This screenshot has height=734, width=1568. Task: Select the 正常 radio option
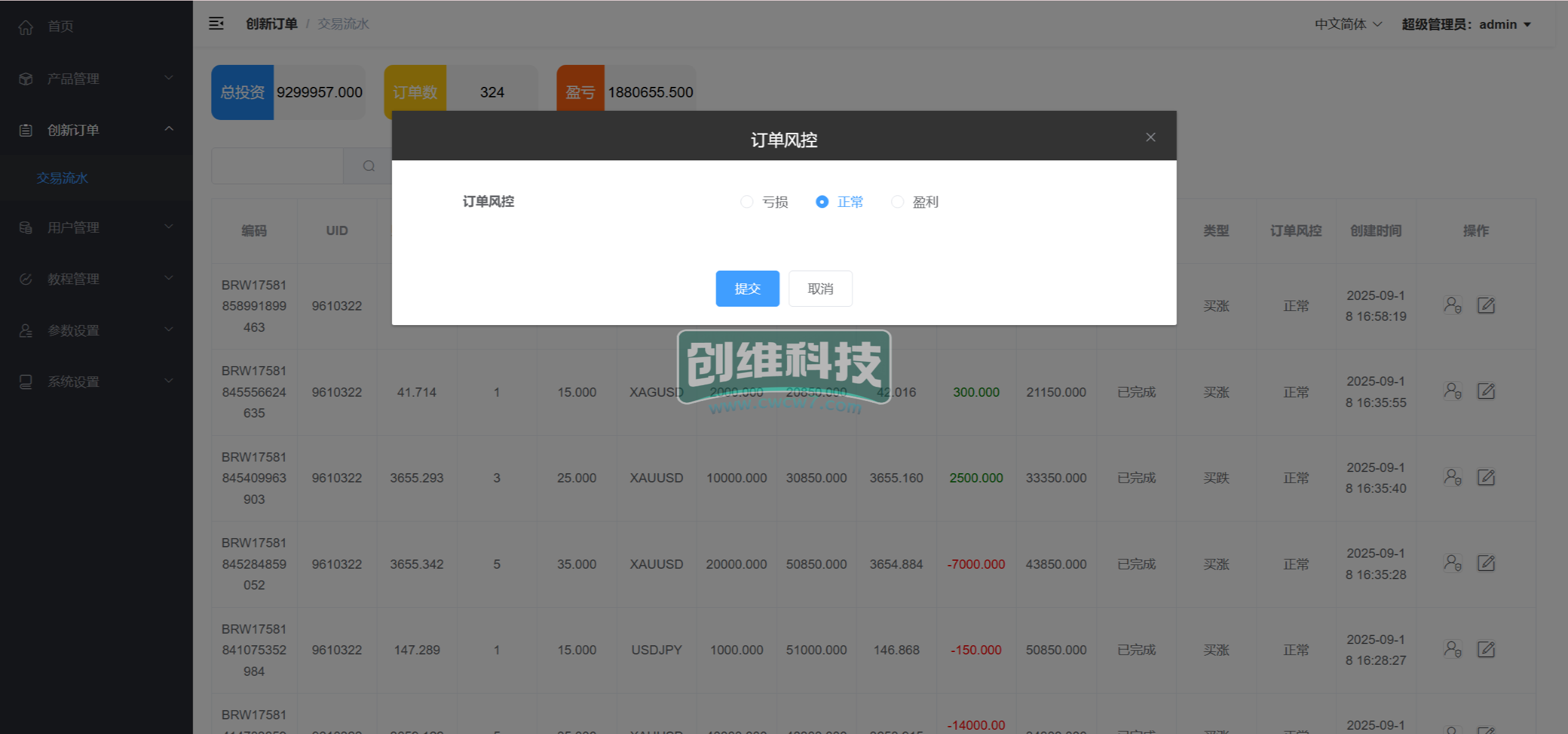coord(822,202)
